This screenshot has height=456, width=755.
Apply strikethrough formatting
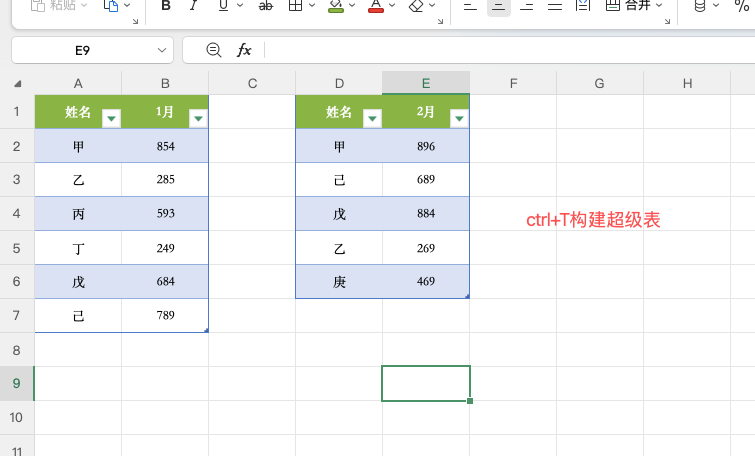pyautogui.click(x=266, y=6)
